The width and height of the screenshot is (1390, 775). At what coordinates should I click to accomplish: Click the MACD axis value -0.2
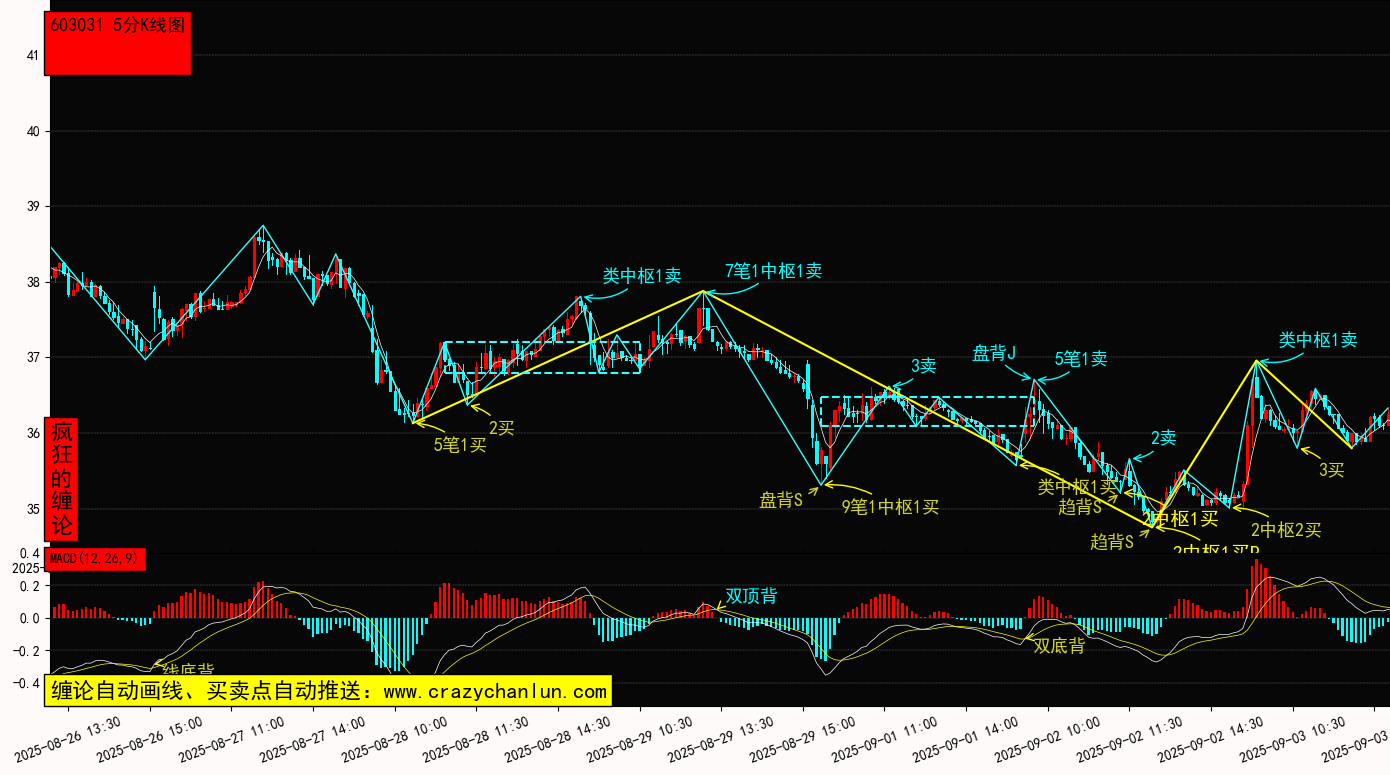coord(27,651)
